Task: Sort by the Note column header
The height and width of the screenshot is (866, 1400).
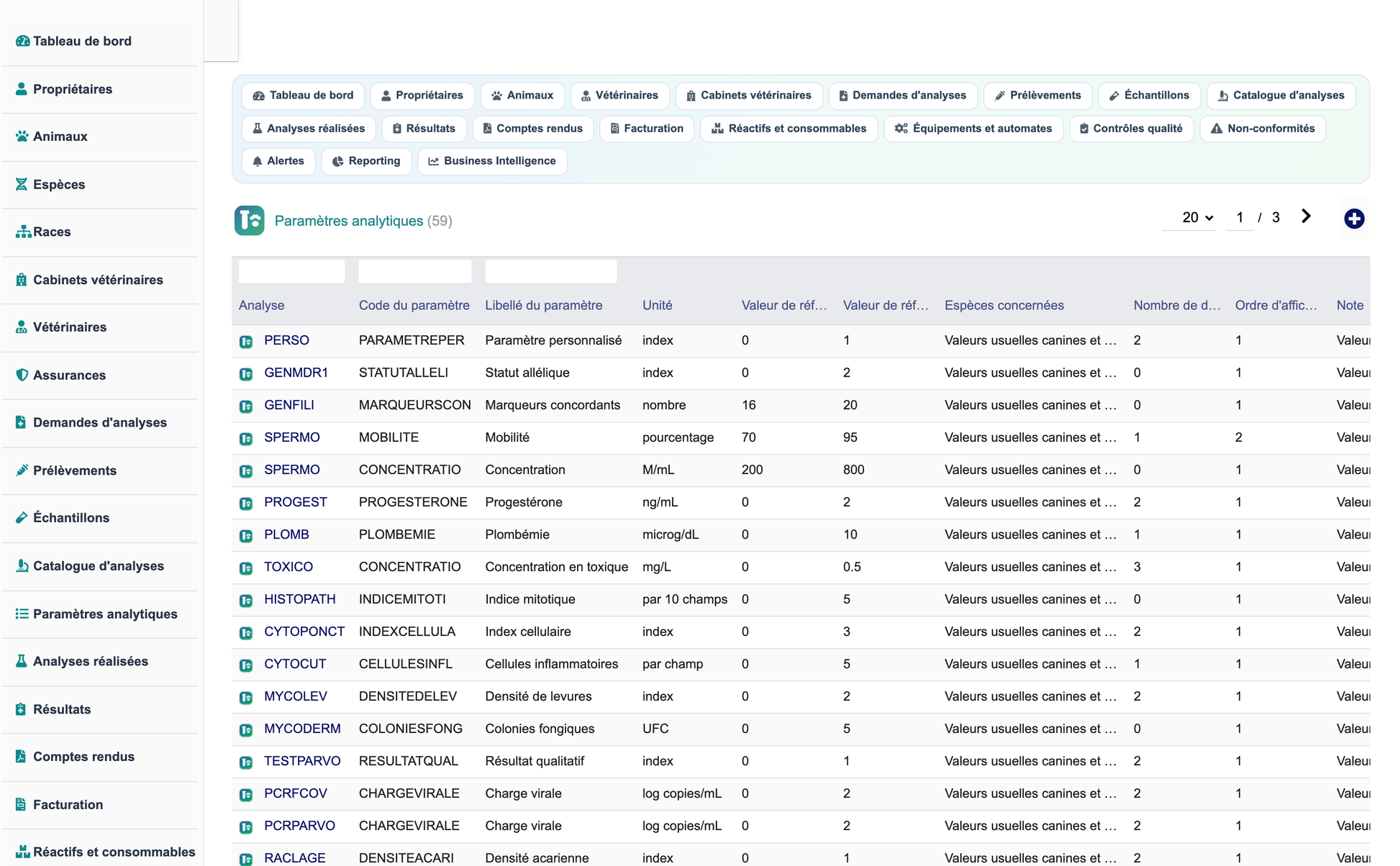Action: (x=1350, y=306)
